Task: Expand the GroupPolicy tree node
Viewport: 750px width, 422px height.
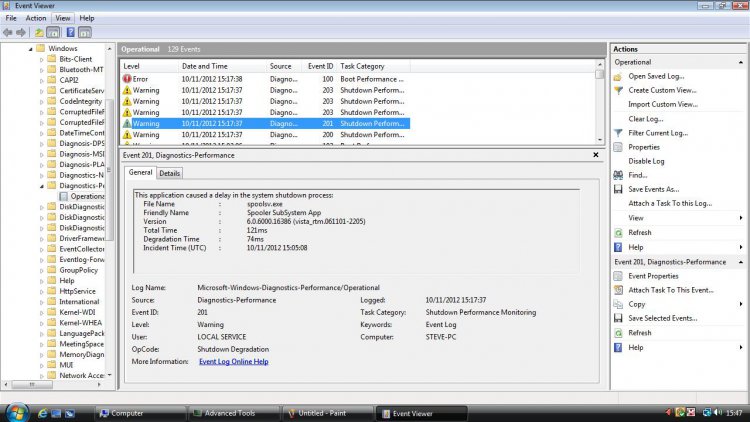Action: [x=42, y=271]
